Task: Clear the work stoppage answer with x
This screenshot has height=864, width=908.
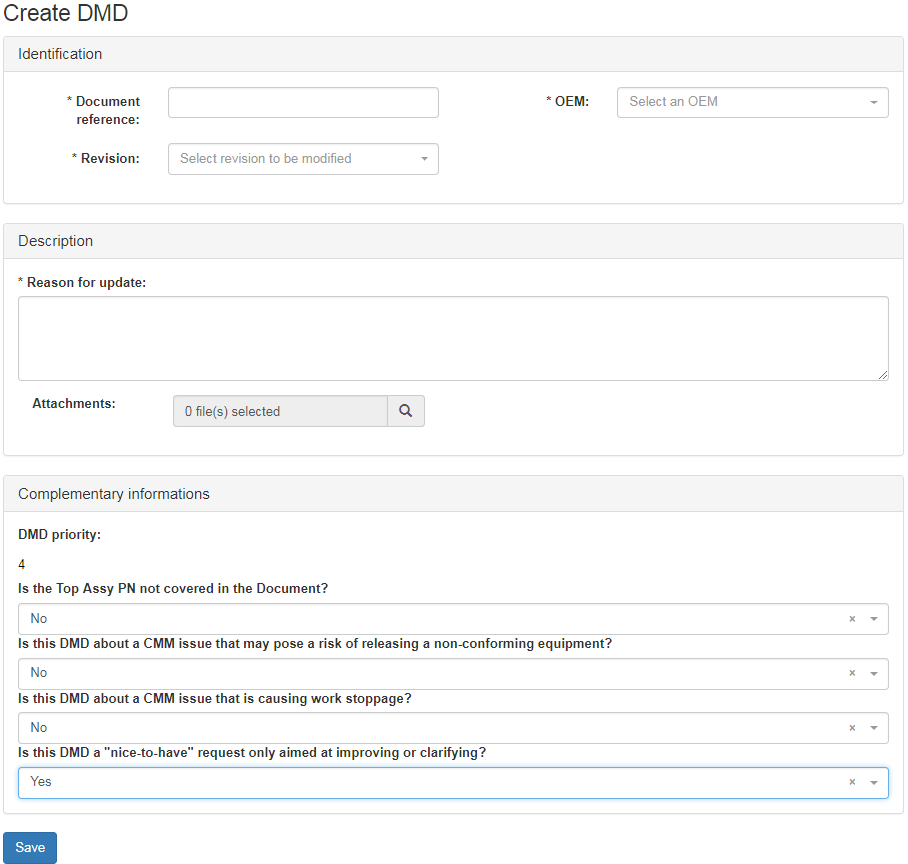Action: coord(852,728)
